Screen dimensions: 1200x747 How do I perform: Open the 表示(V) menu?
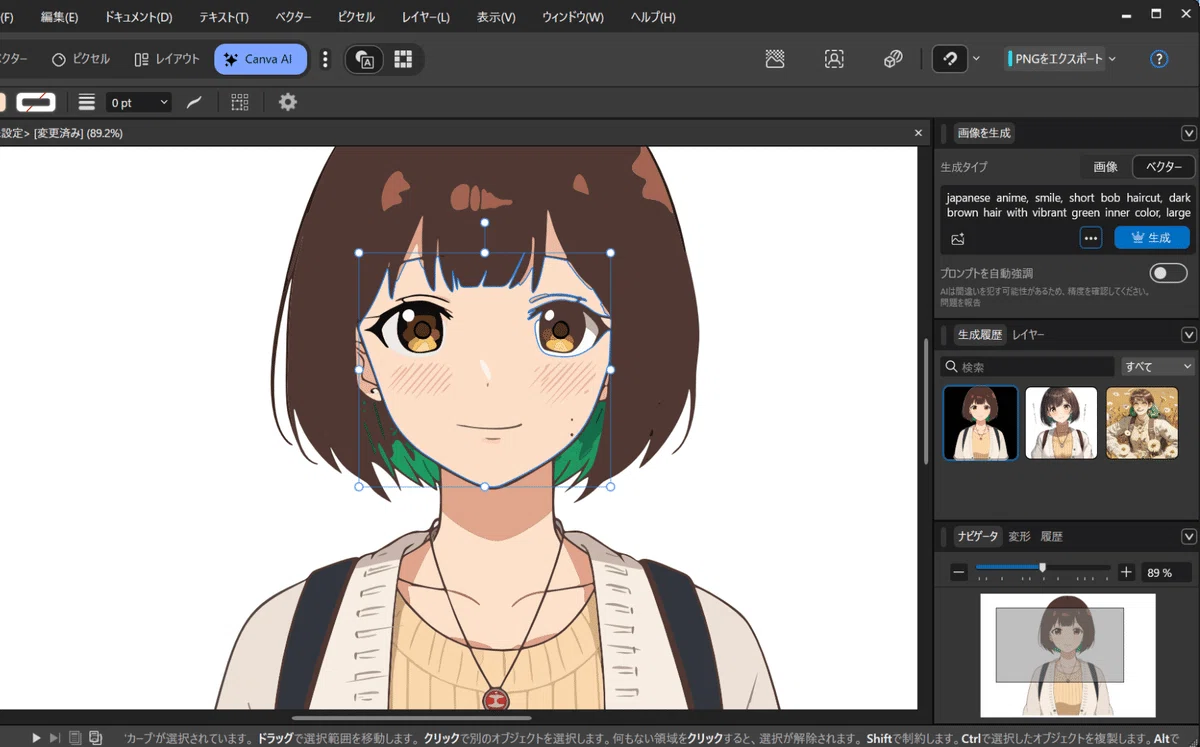(x=496, y=17)
